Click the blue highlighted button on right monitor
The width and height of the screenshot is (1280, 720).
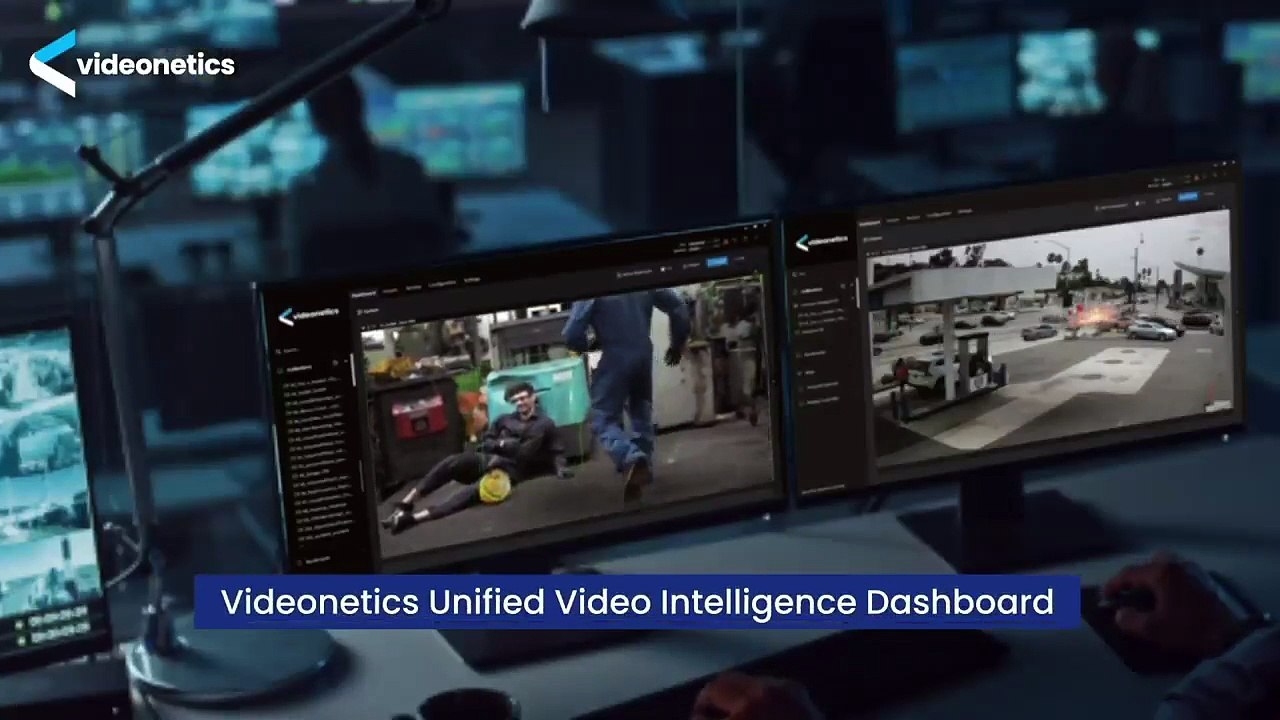(x=1187, y=198)
